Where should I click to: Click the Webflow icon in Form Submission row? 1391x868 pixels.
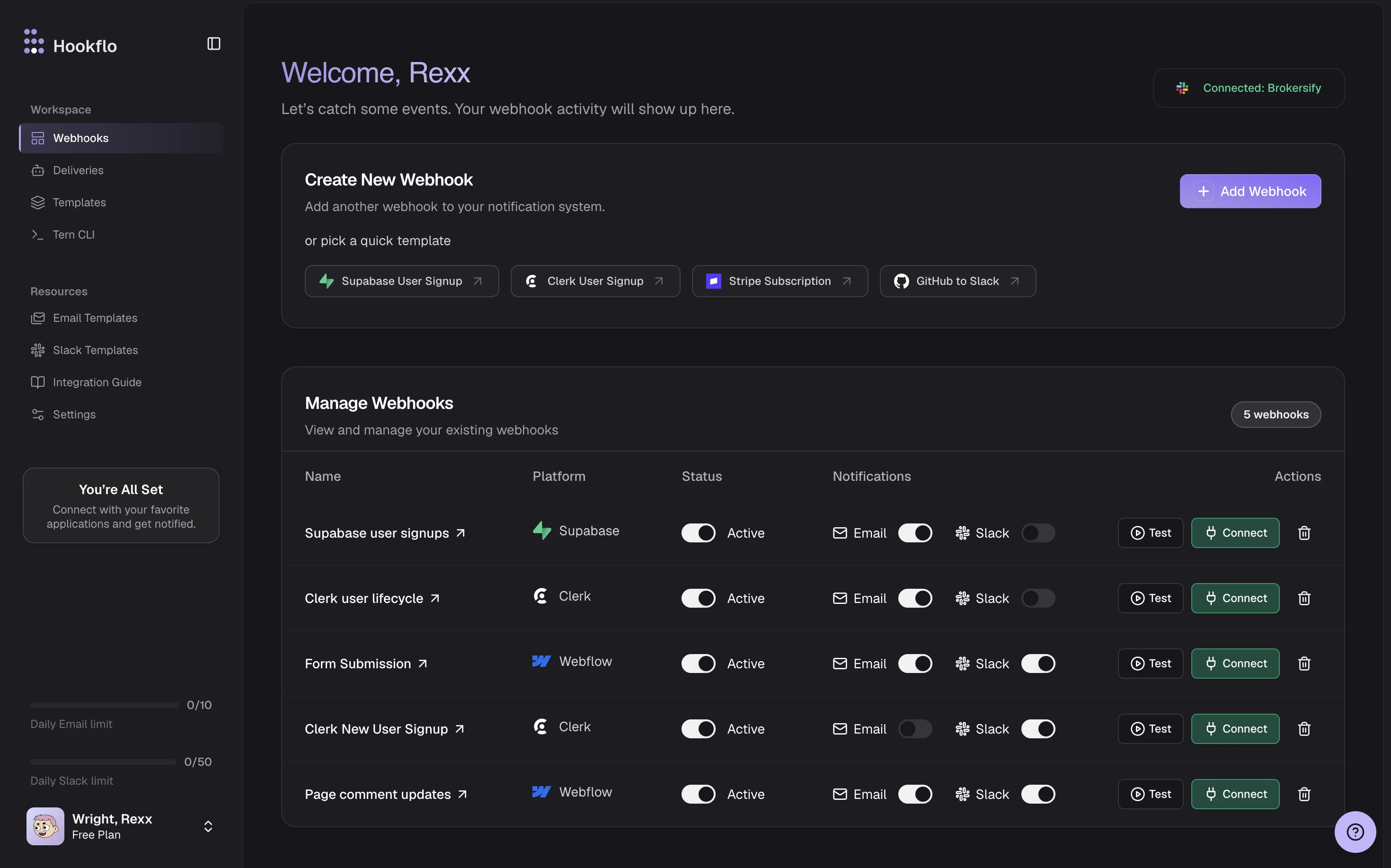(541, 661)
